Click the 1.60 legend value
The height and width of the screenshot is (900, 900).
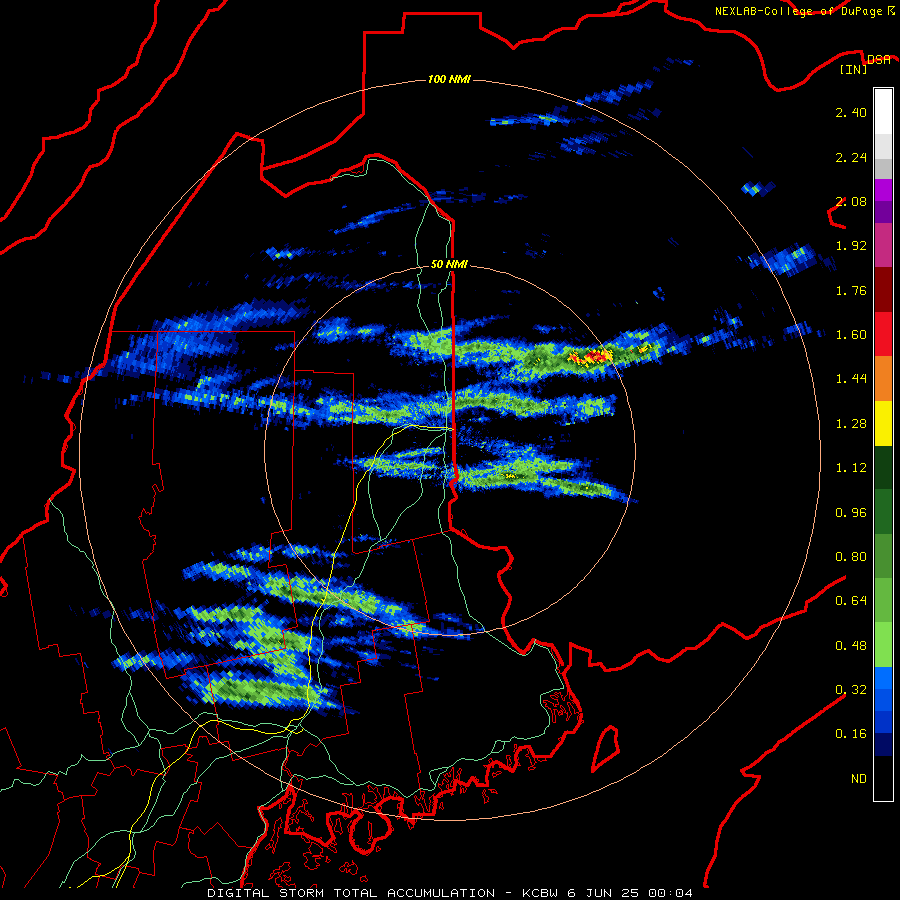tap(851, 335)
